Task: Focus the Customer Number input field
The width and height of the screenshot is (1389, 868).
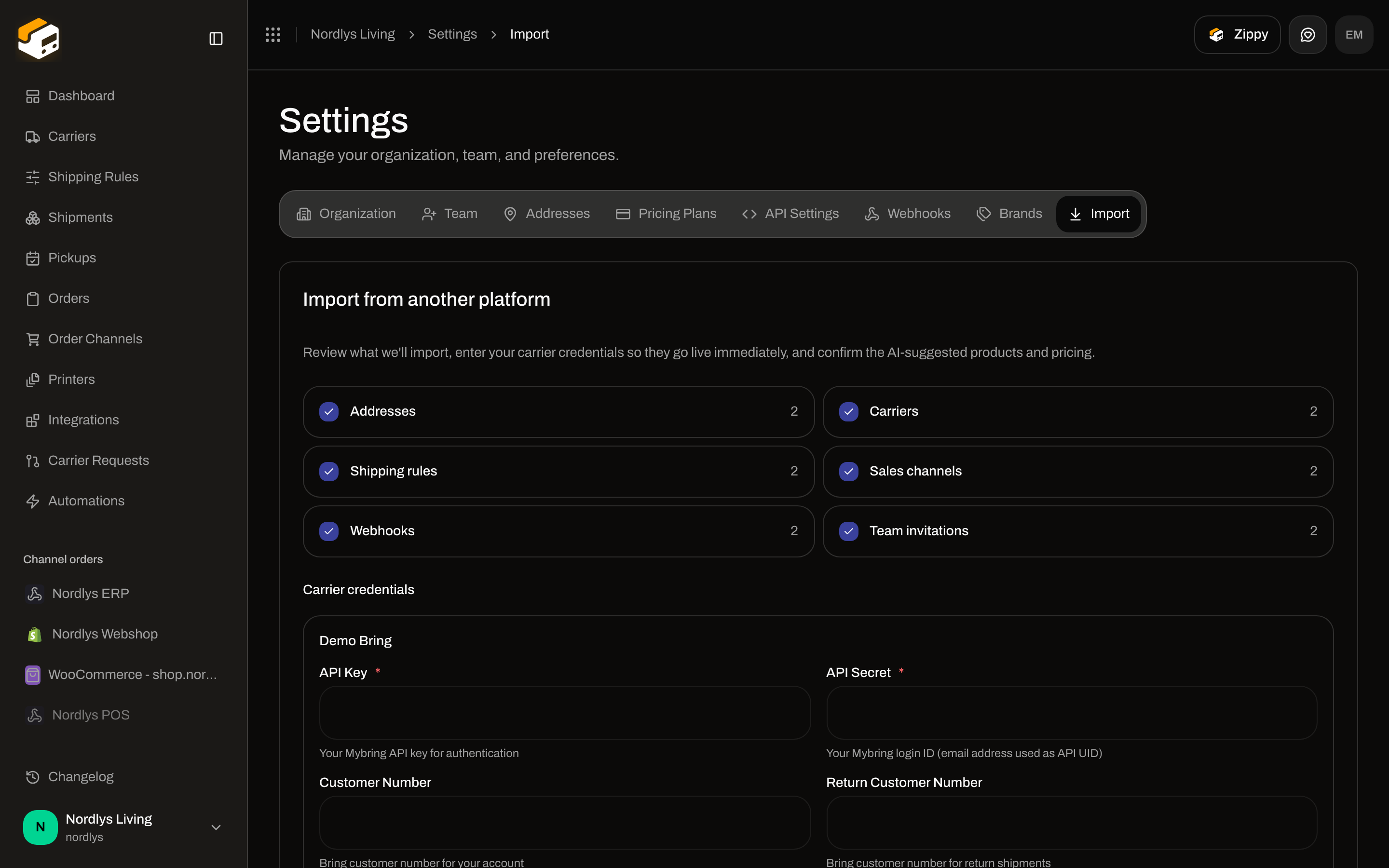Action: point(565,822)
